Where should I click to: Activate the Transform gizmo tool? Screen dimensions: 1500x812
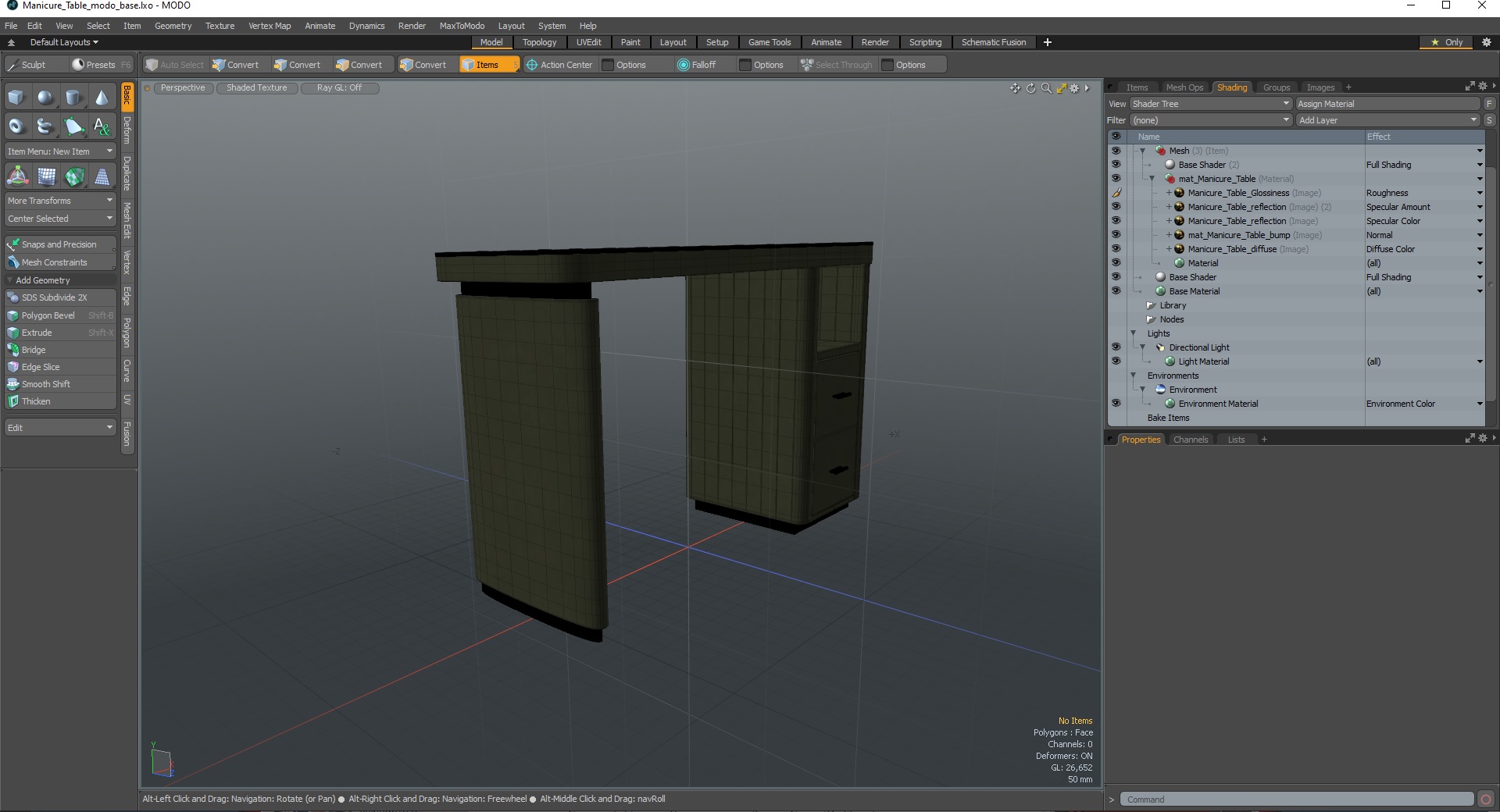click(17, 176)
